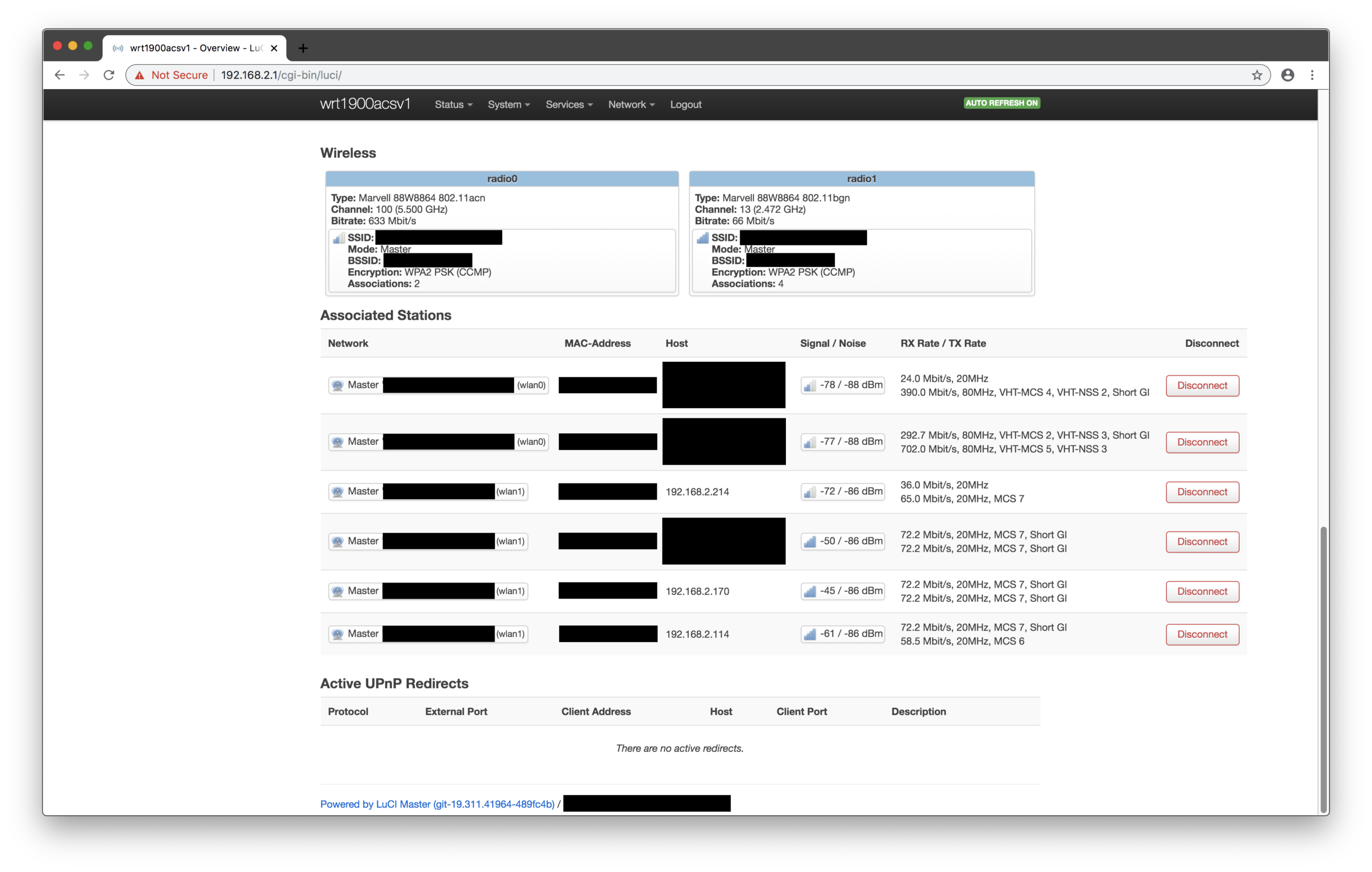Click the signal strength icon next to -78 dBm
This screenshot has height=872, width=1372.
pos(810,385)
